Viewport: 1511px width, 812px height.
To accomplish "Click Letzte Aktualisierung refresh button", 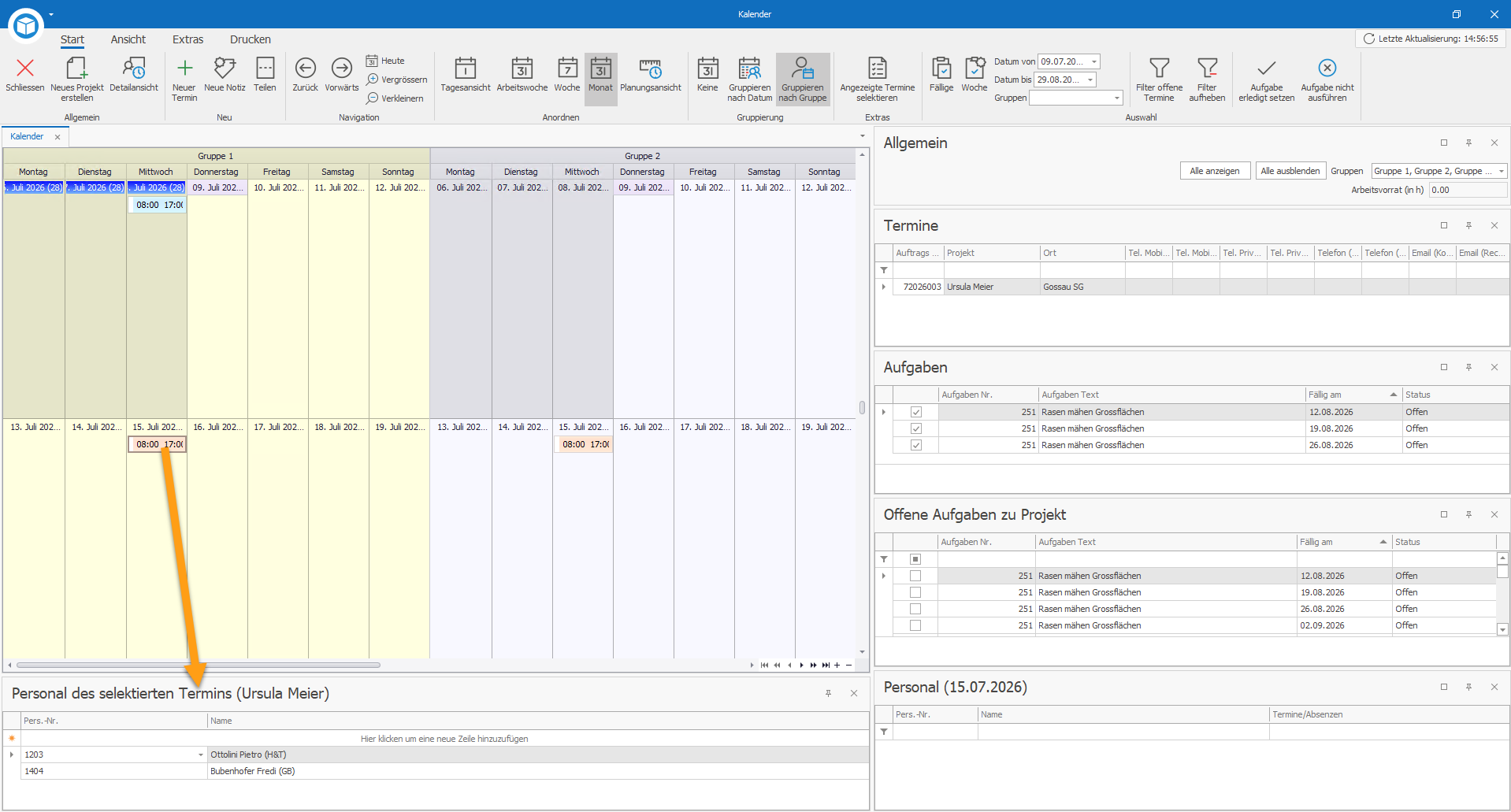I will click(x=1431, y=39).
